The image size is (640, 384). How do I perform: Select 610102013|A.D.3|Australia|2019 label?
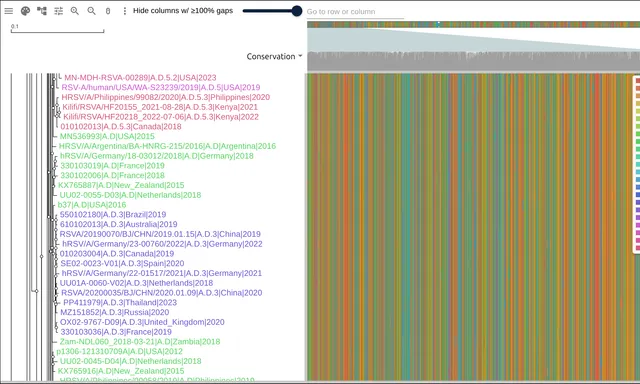118,224
